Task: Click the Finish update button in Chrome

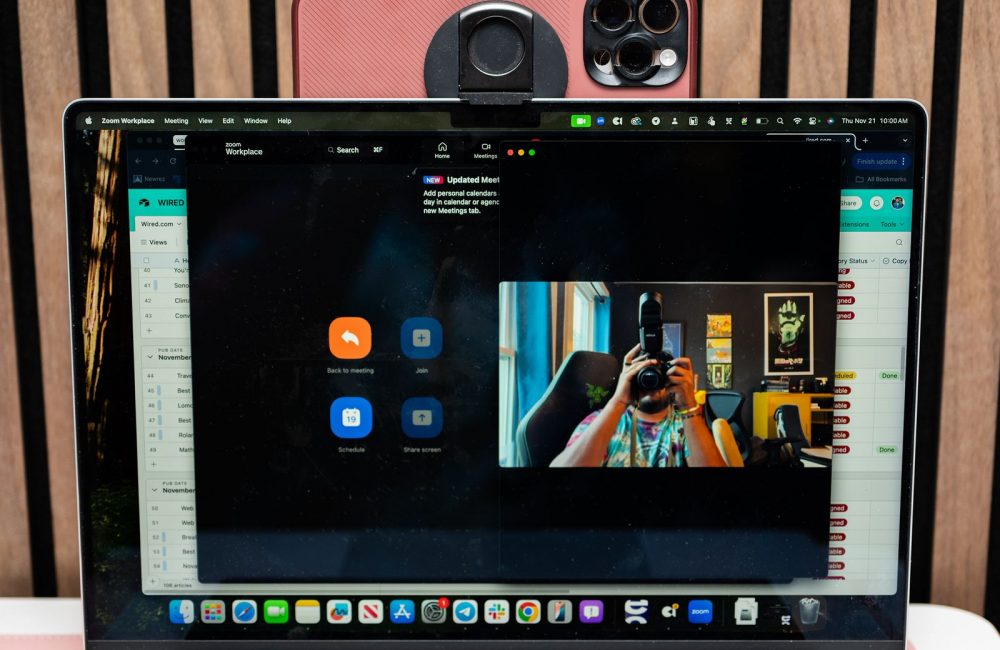Action: (x=881, y=161)
